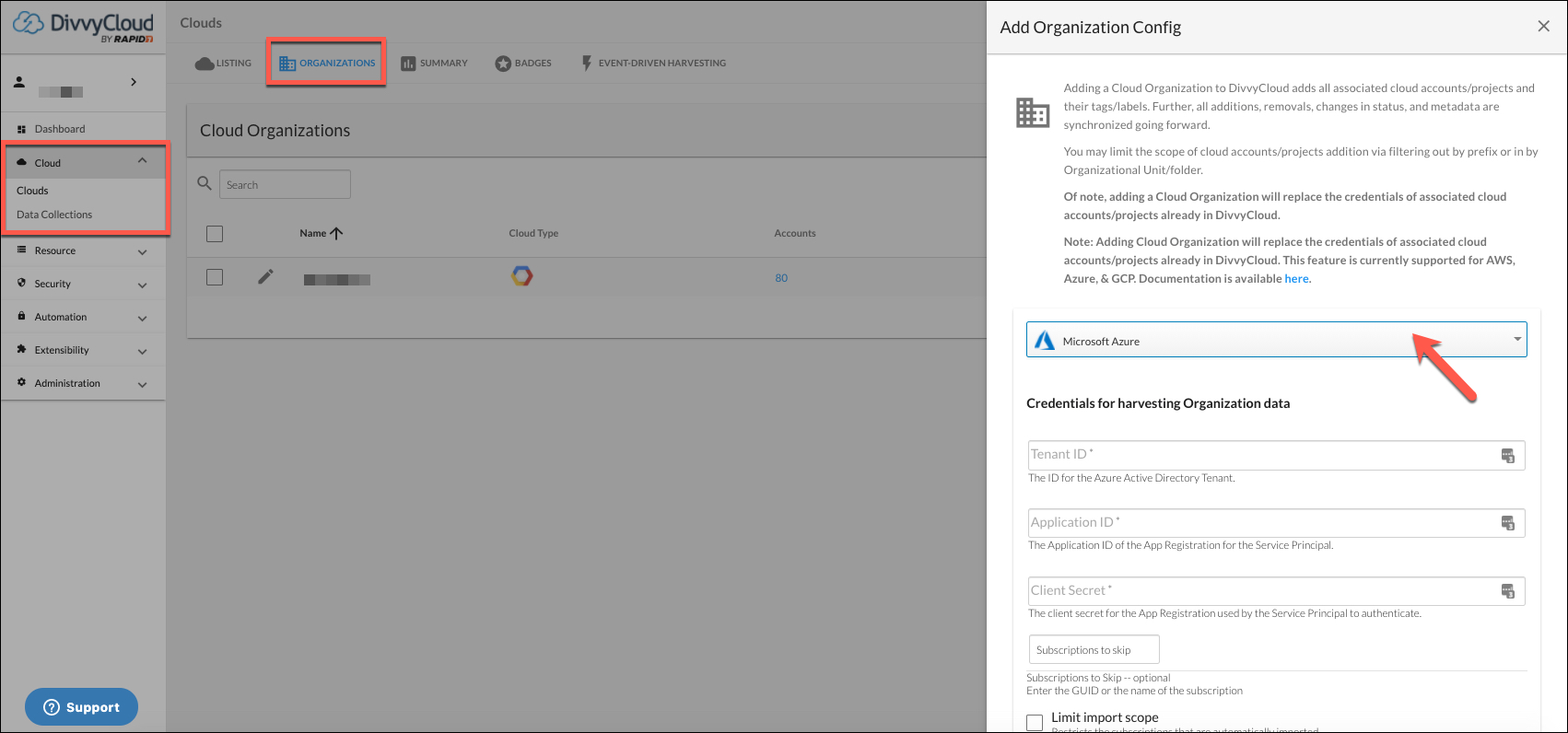Focus the Cloud Organizations search field
The height and width of the screenshot is (733, 1568).
(x=285, y=184)
